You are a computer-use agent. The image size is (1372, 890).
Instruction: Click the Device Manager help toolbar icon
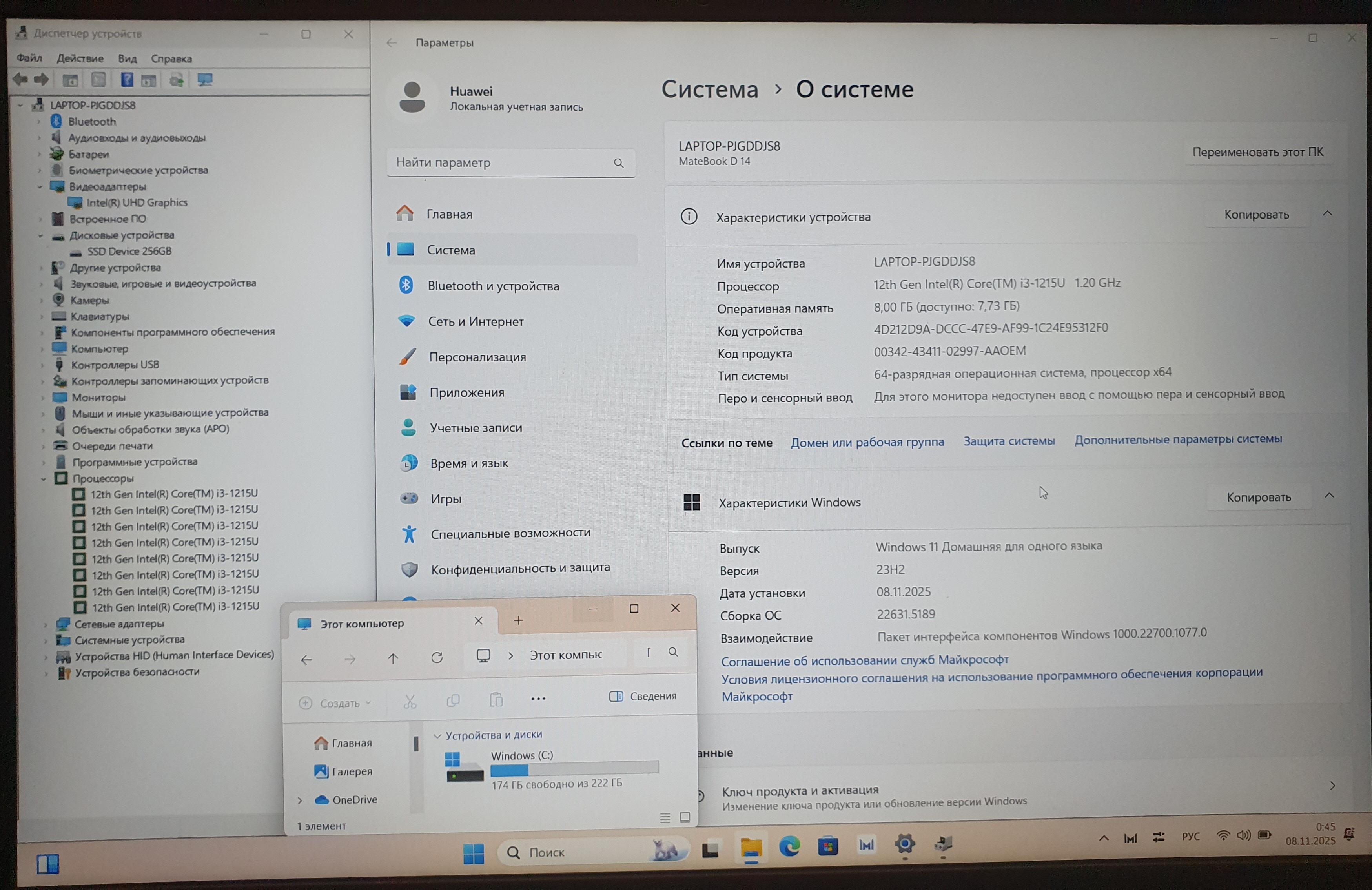click(x=127, y=80)
